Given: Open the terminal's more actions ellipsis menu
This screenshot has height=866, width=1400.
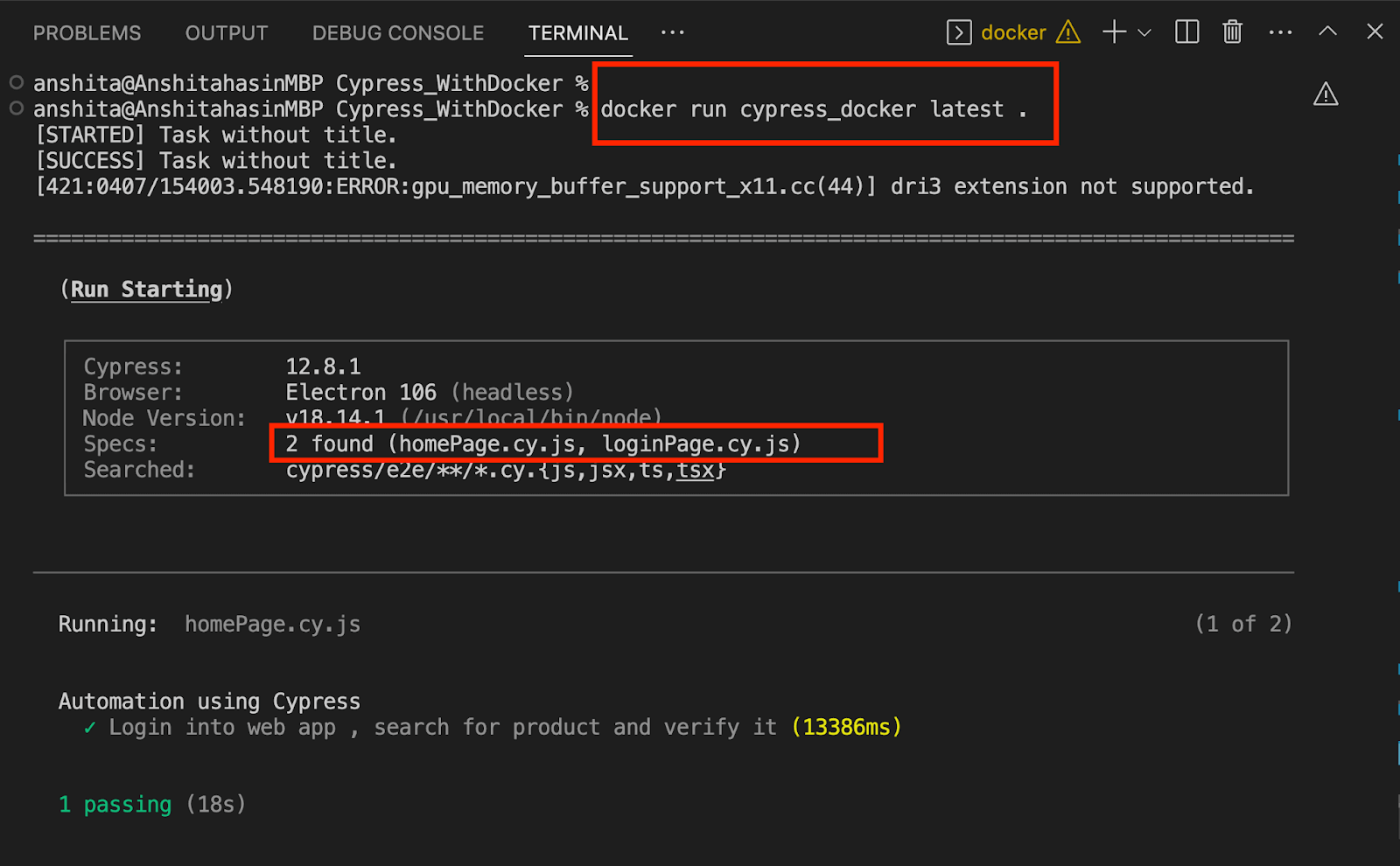Looking at the screenshot, I should pos(1280,31).
